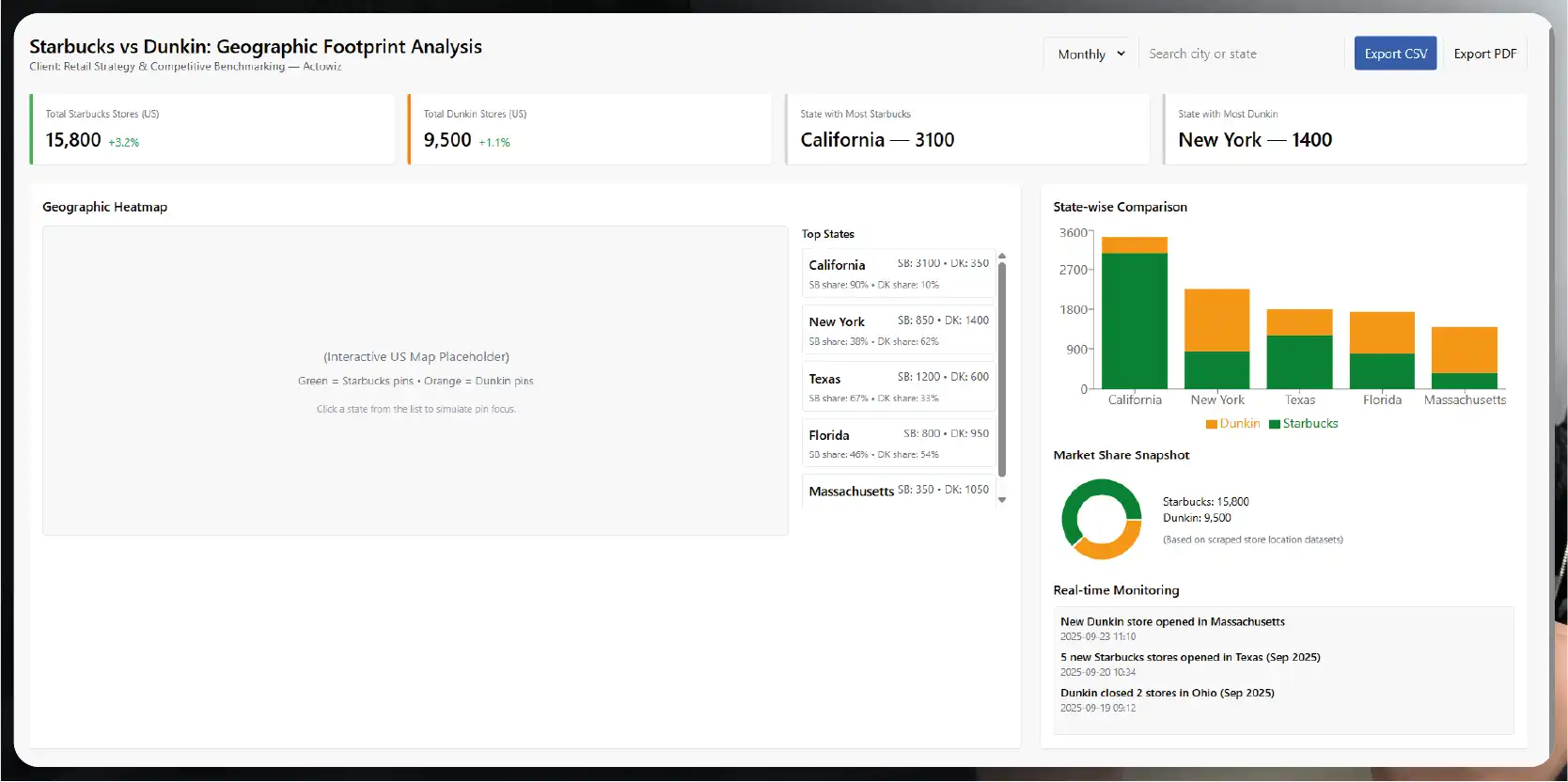The image size is (1568, 782).
Task: Click the Market Share donut chart
Action: [x=1101, y=519]
